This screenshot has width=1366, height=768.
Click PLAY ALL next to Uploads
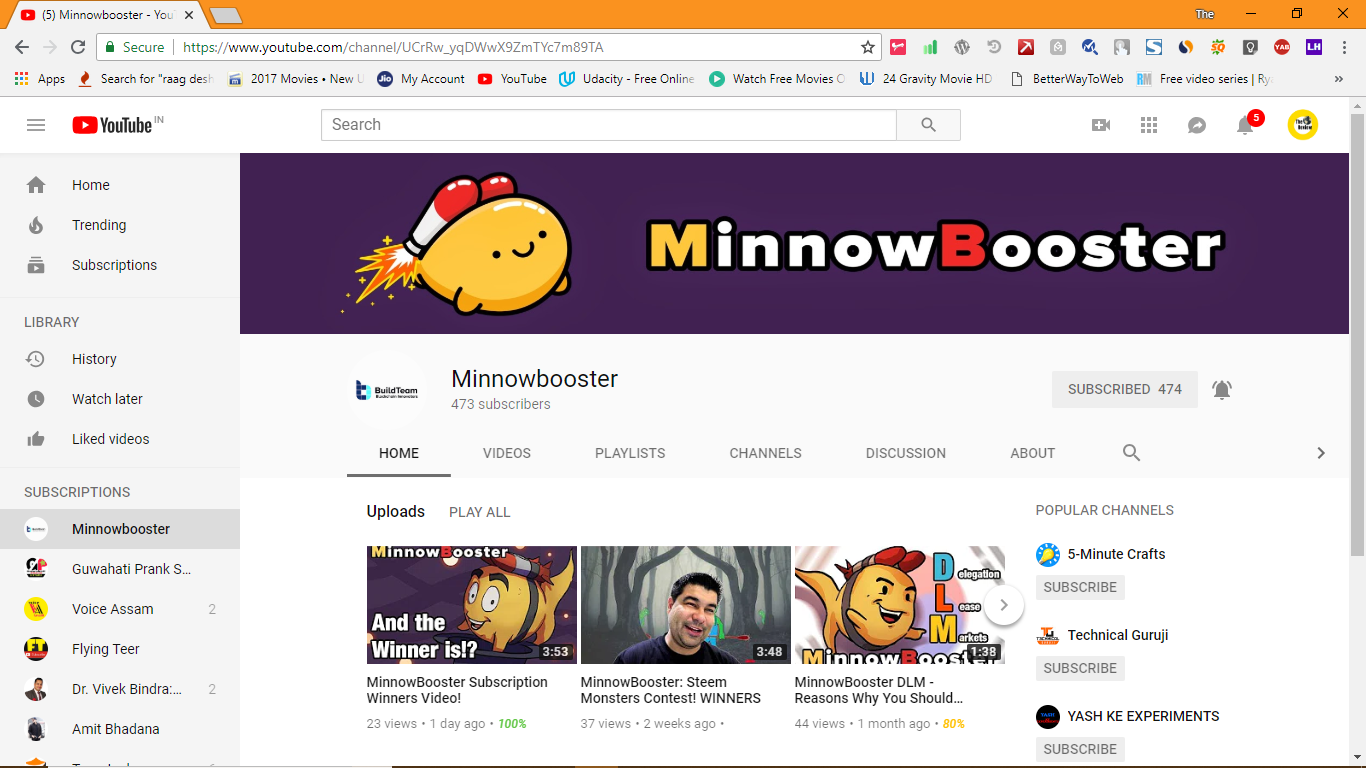point(480,512)
